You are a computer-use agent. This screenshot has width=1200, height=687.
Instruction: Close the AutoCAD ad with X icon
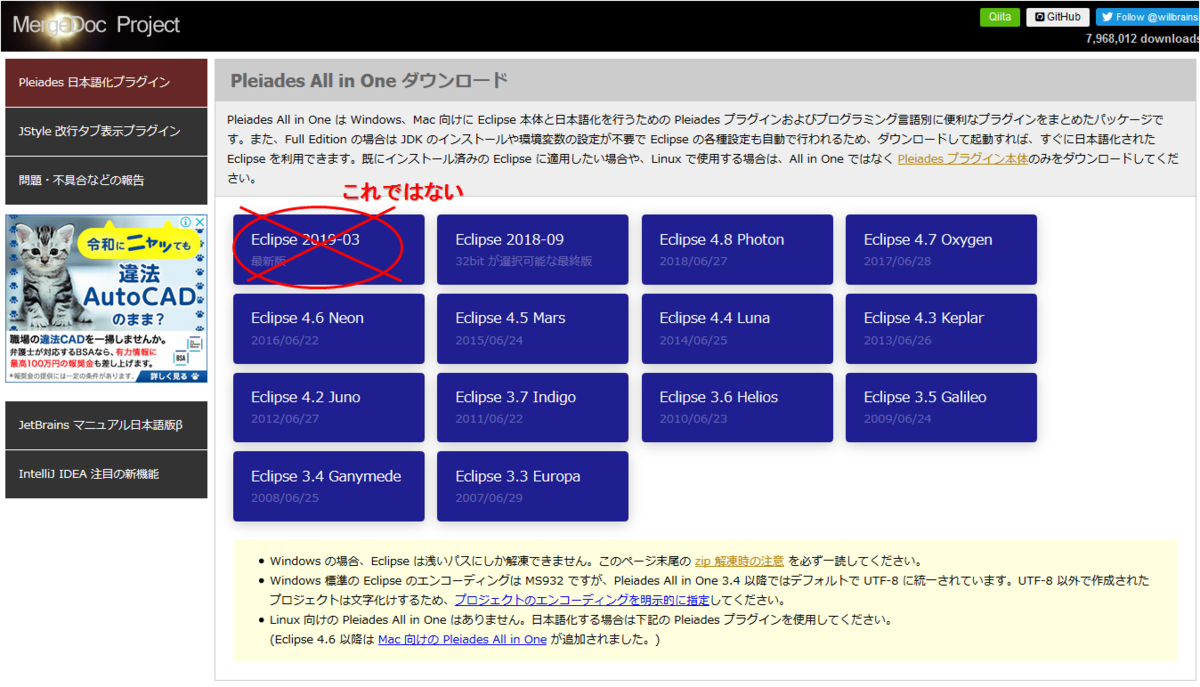point(200,222)
